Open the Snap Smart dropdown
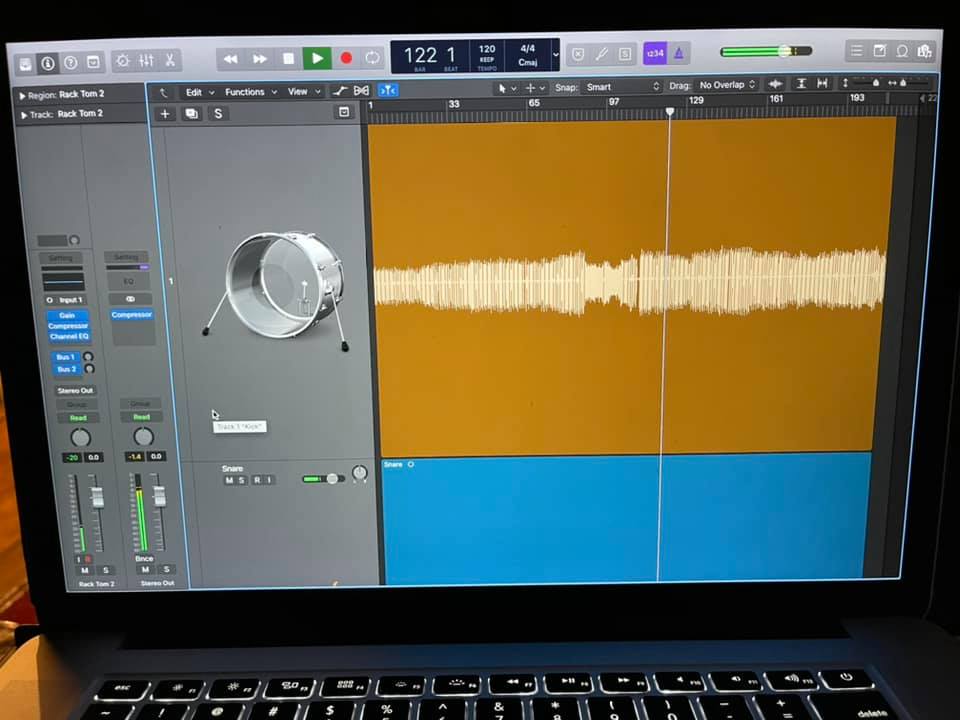 click(x=622, y=87)
